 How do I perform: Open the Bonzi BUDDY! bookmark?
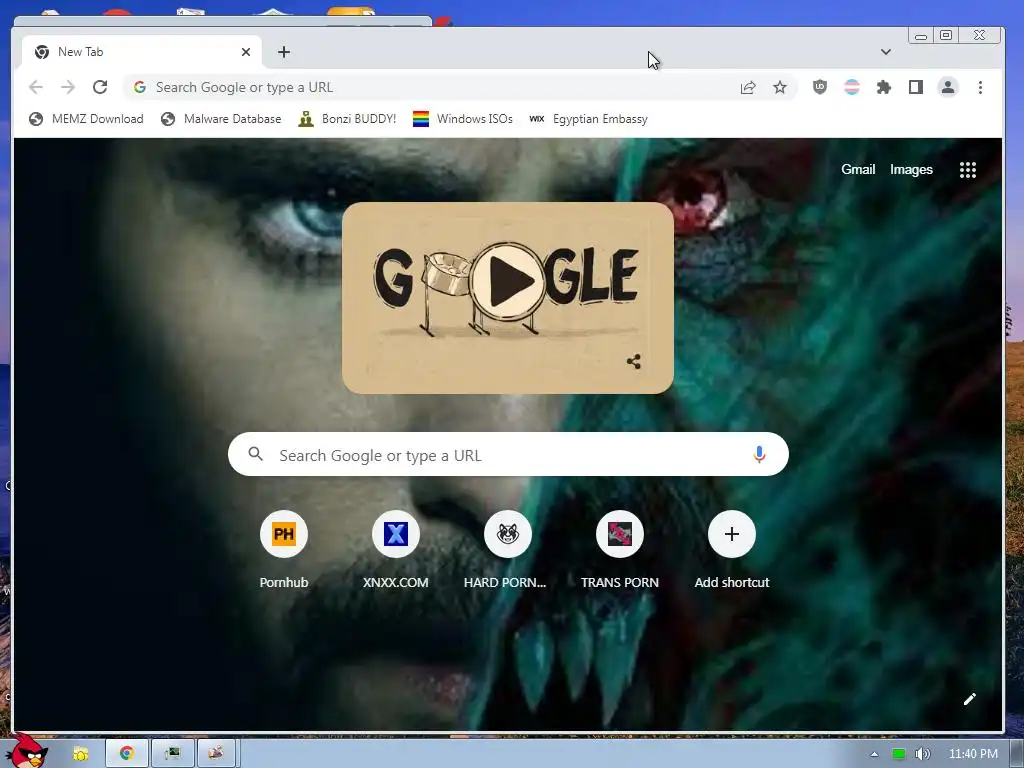pos(347,119)
